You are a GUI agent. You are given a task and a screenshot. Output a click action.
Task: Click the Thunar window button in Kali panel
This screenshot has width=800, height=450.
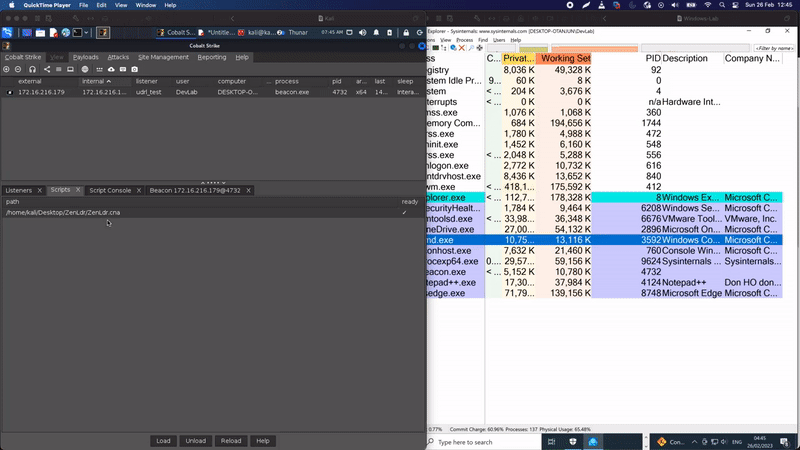coord(293,33)
